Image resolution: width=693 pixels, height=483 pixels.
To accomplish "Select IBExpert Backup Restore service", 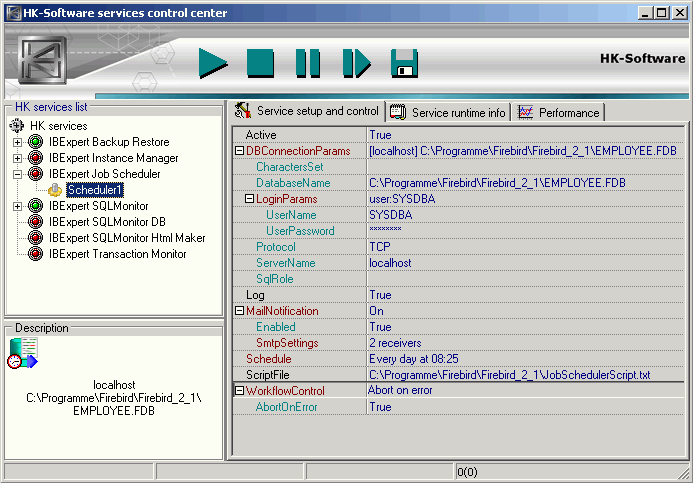I will [109, 142].
